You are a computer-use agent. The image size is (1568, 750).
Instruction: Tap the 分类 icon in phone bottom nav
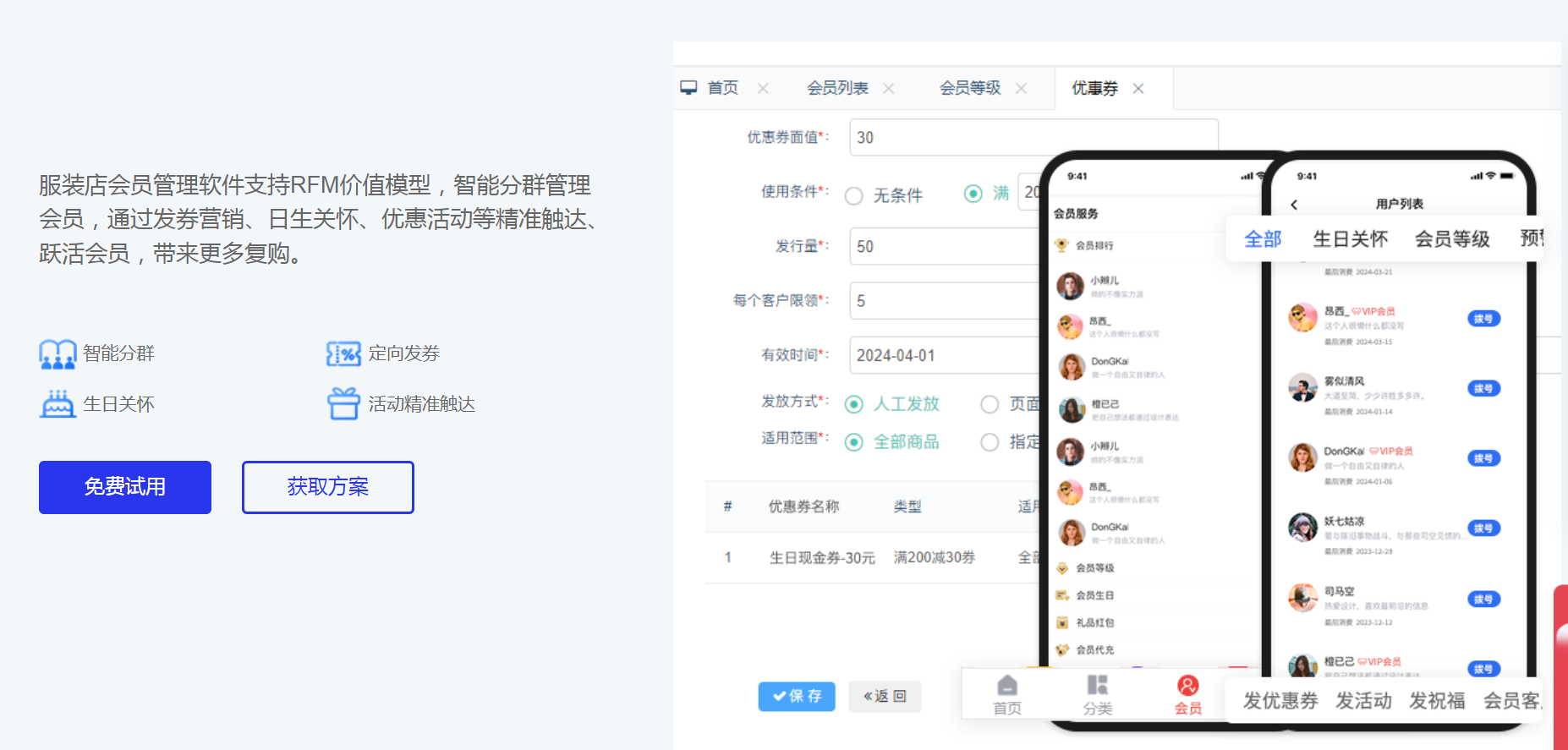(1097, 686)
